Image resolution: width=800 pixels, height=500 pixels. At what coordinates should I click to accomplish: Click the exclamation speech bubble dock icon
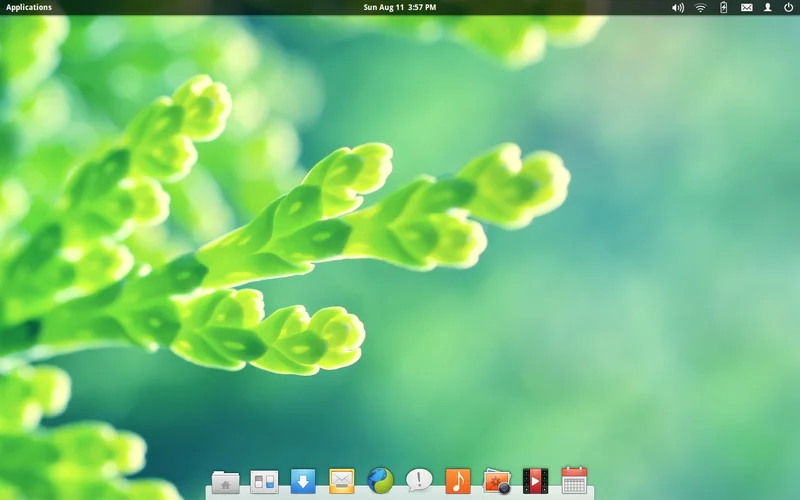[419, 481]
